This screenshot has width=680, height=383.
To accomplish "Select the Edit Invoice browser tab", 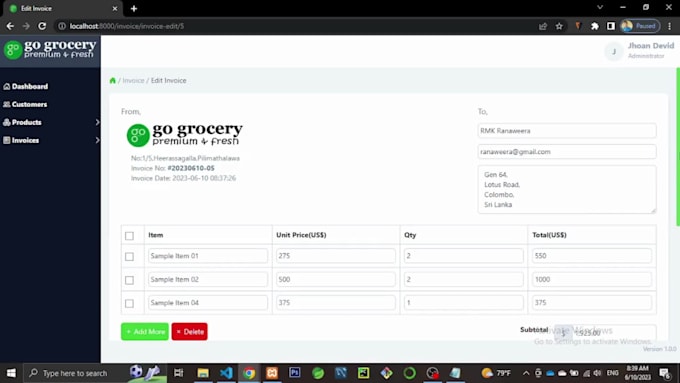I will coord(63,8).
